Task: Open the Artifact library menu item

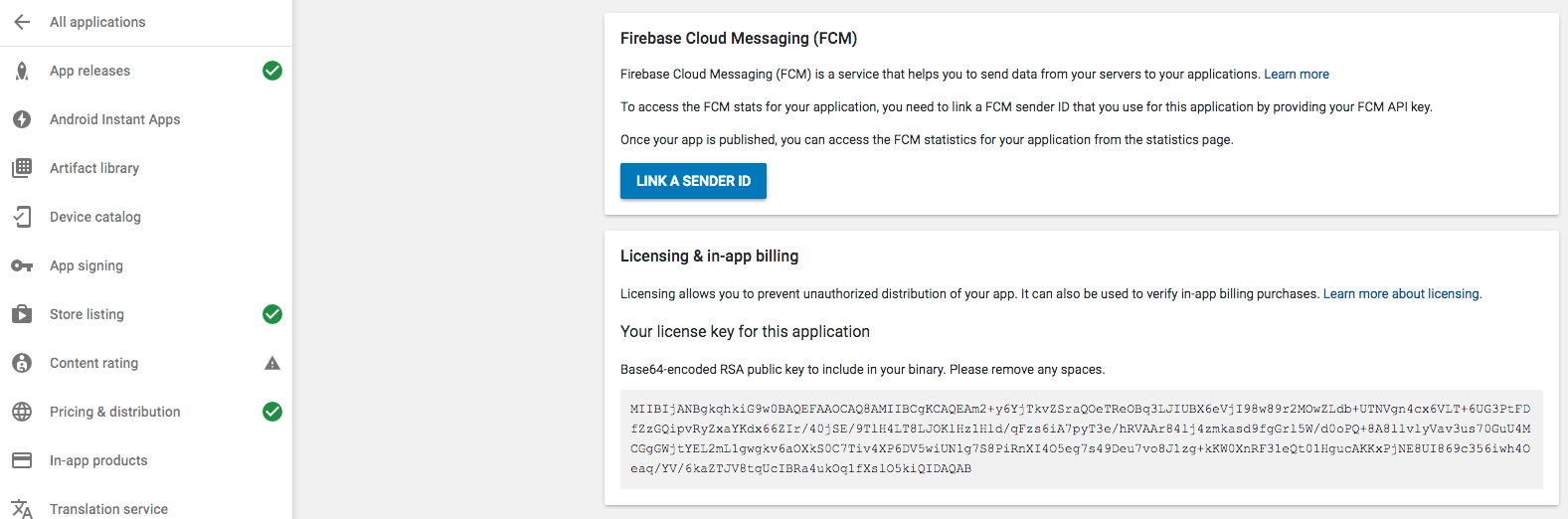Action: pos(94,168)
